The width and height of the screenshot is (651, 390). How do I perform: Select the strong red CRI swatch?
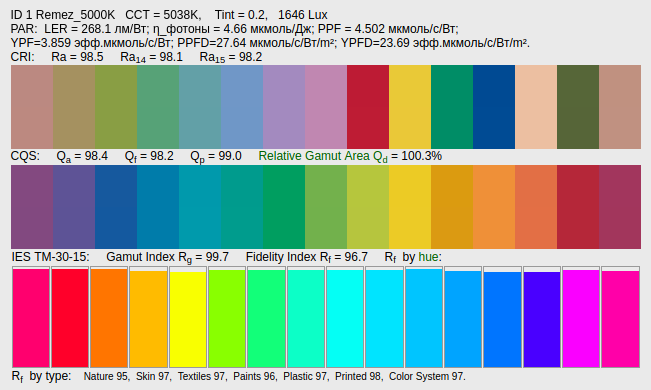tap(368, 107)
